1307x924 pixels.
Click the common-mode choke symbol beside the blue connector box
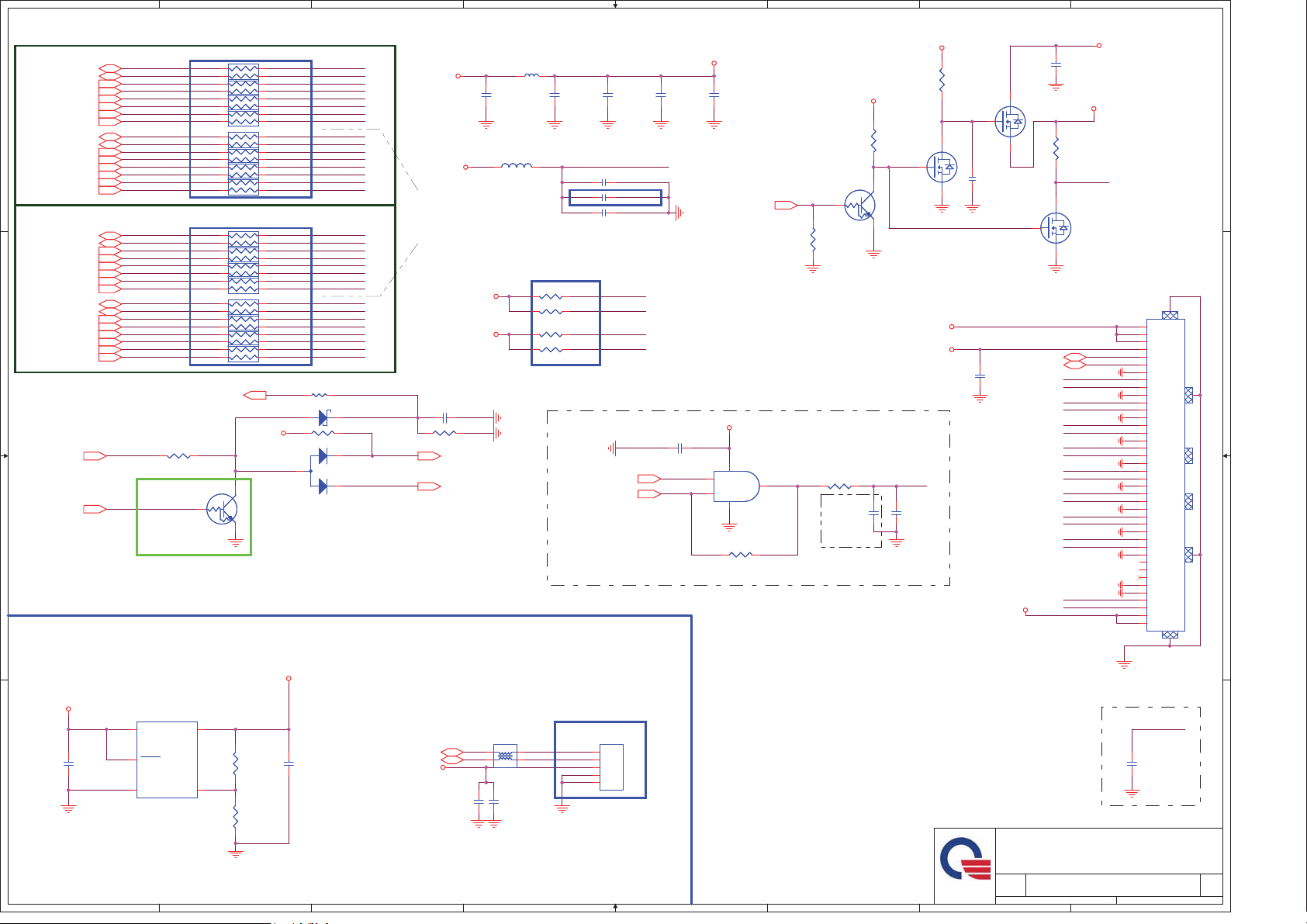[505, 756]
